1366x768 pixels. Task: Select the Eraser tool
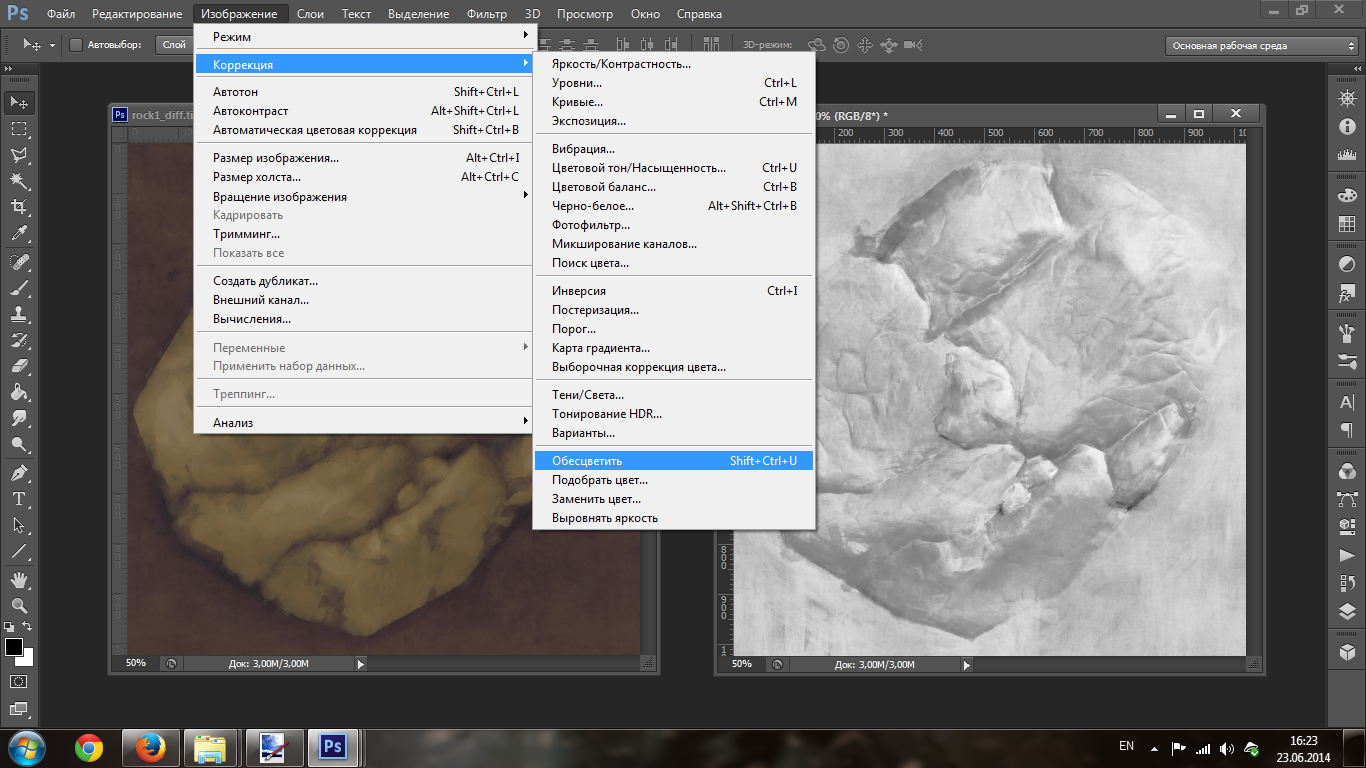(18, 366)
